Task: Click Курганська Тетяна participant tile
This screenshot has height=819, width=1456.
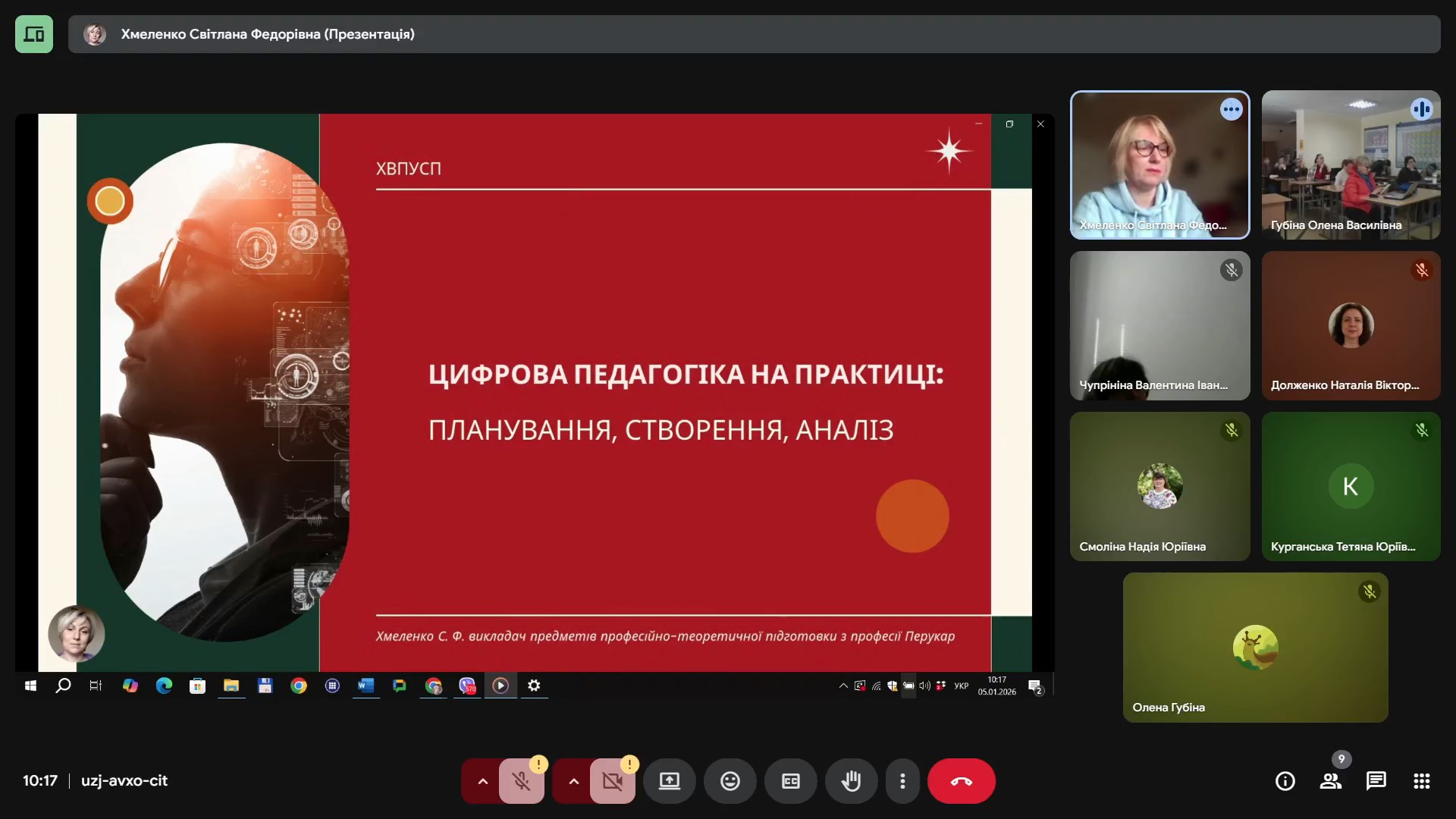Action: click(1351, 486)
